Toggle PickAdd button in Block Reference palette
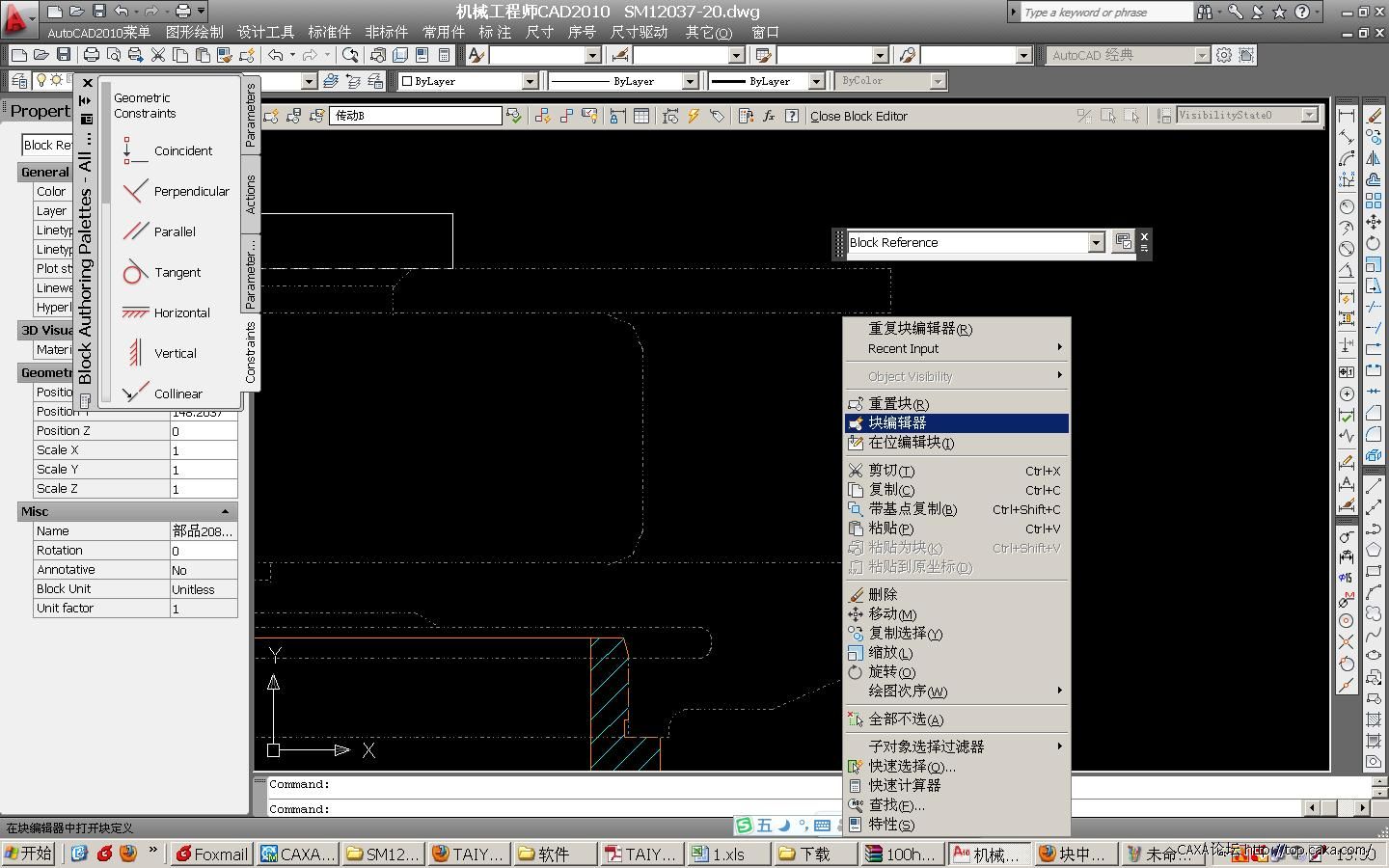 pos(1123,242)
